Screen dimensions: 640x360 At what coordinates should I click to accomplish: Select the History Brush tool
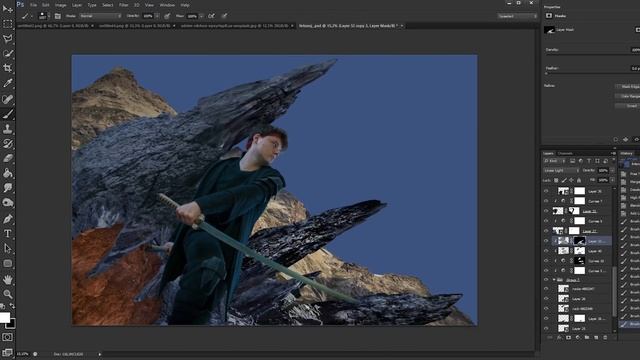[x=7, y=144]
